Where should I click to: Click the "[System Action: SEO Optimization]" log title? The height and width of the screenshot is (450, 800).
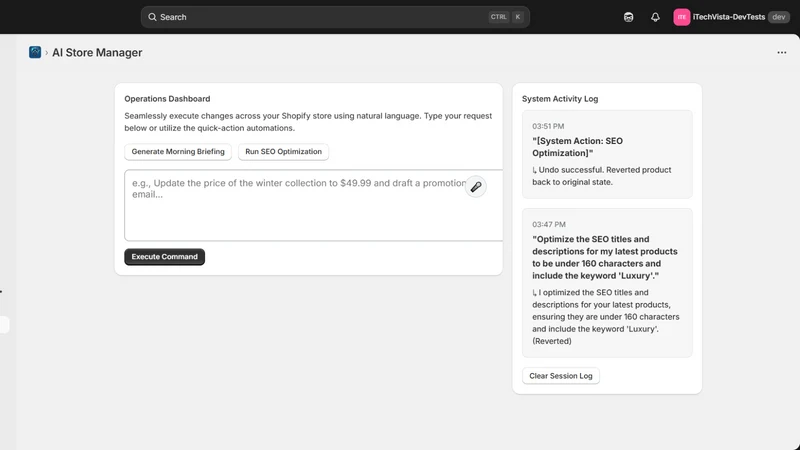coord(577,147)
